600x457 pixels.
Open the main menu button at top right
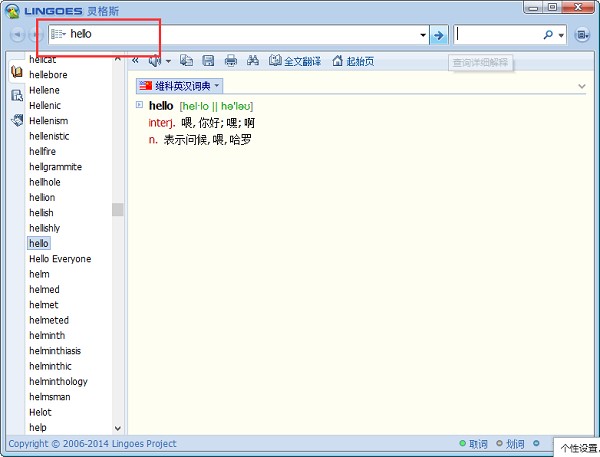582,35
